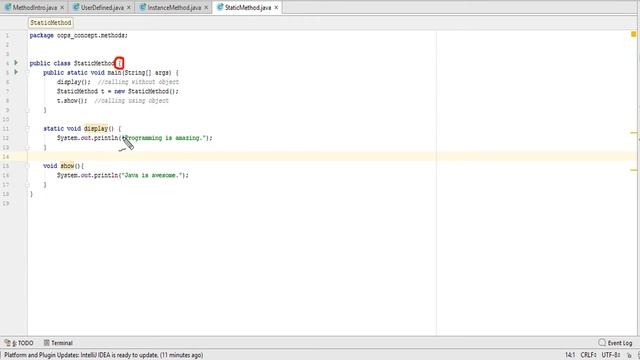Screen dimensions: 640x360
Task: Collapse the main method fold marker on line 5
Action: (27, 73)
